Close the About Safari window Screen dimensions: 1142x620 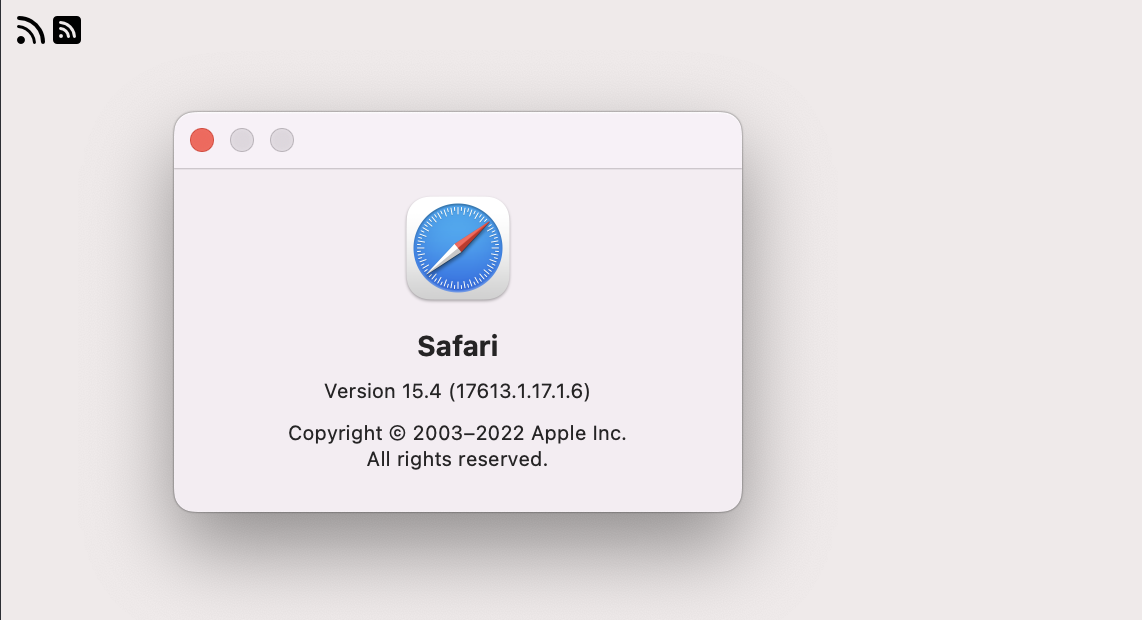tap(202, 140)
